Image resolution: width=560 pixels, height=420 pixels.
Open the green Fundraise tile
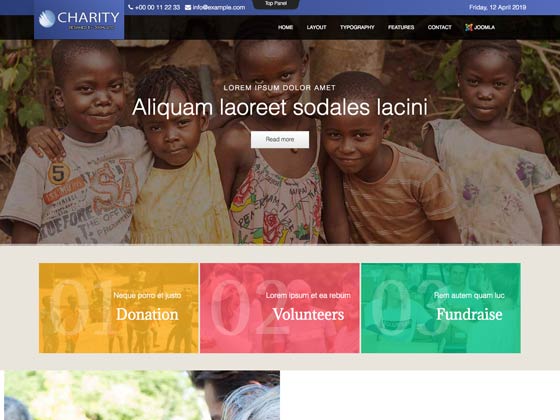[441, 308]
